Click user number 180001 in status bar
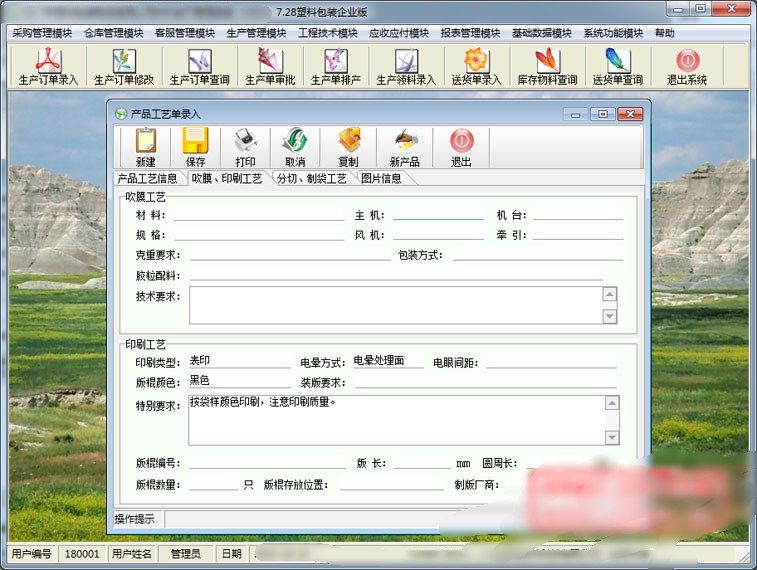Screen dimensions: 757x570 click(x=82, y=554)
